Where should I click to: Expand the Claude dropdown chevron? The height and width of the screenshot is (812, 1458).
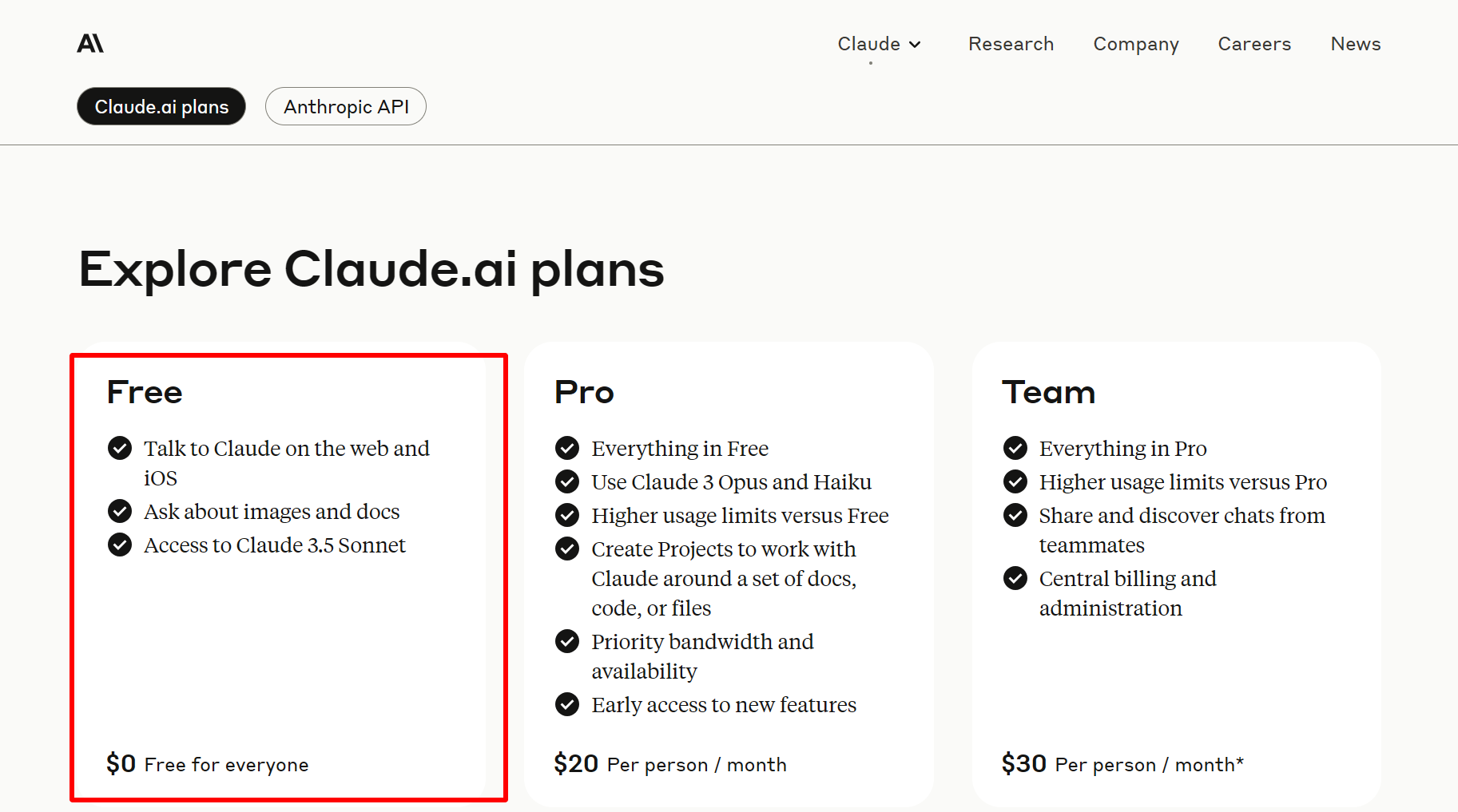(x=916, y=45)
